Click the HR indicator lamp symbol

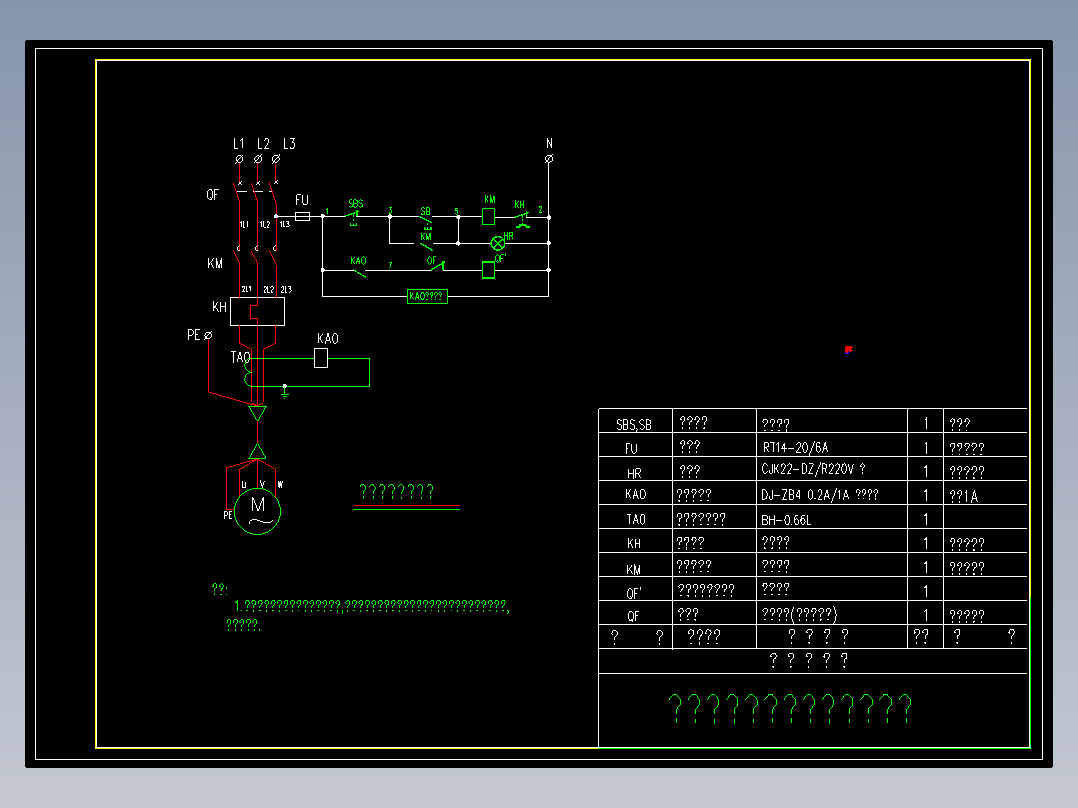point(498,243)
